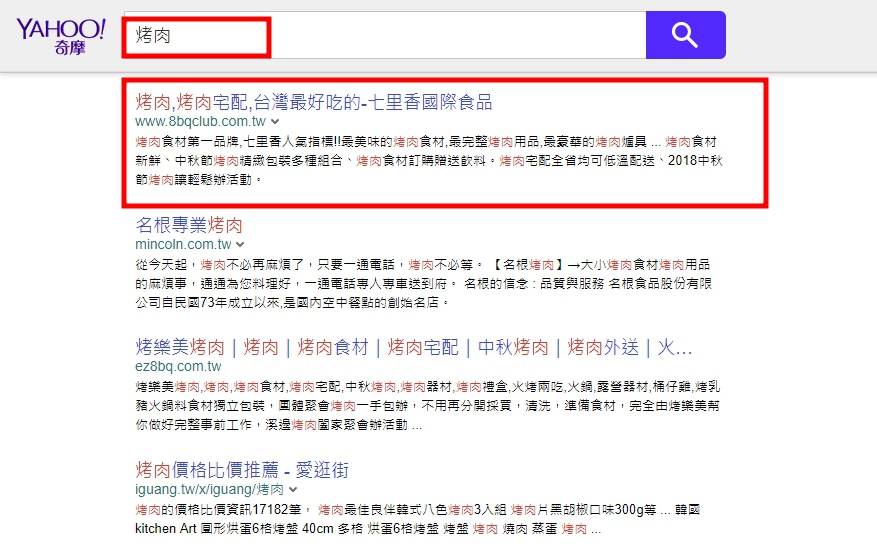Select the snippet line starting kitchen Art 圓形烘蛋6格烤盤
The width and height of the screenshot is (877, 554).
(x=368, y=529)
